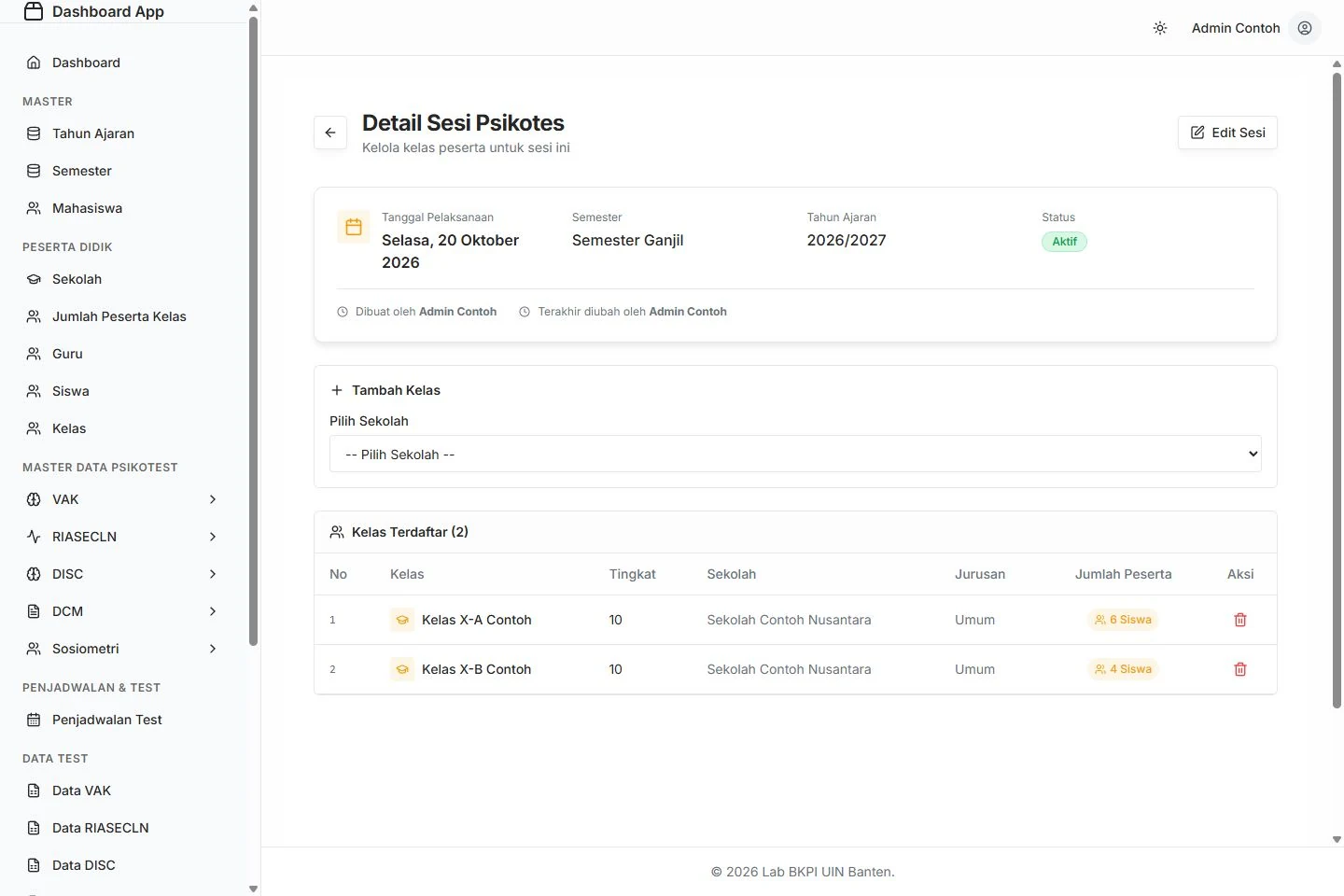Viewport: 1344px width, 896px height.
Task: Click the Data VAK document icon
Action: point(34,791)
